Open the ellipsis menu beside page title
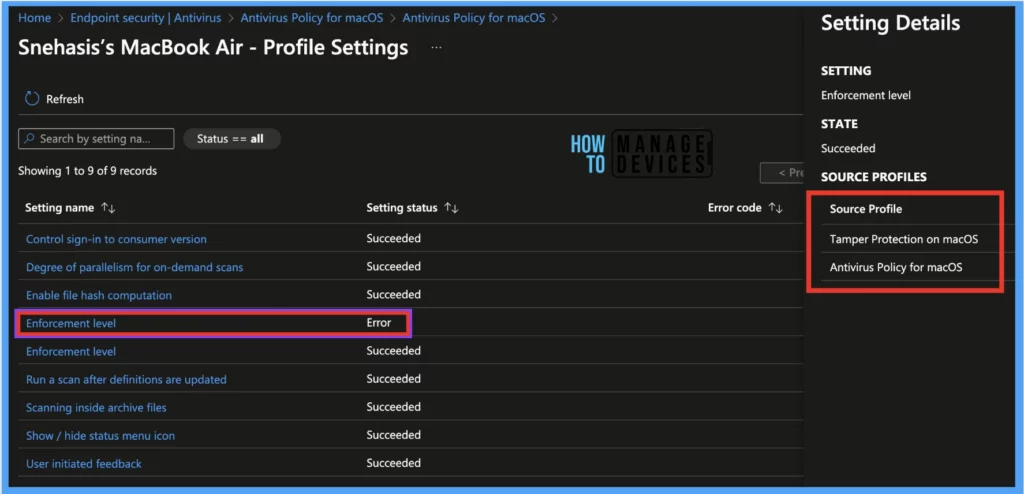The width and height of the screenshot is (1024, 494). [436, 48]
